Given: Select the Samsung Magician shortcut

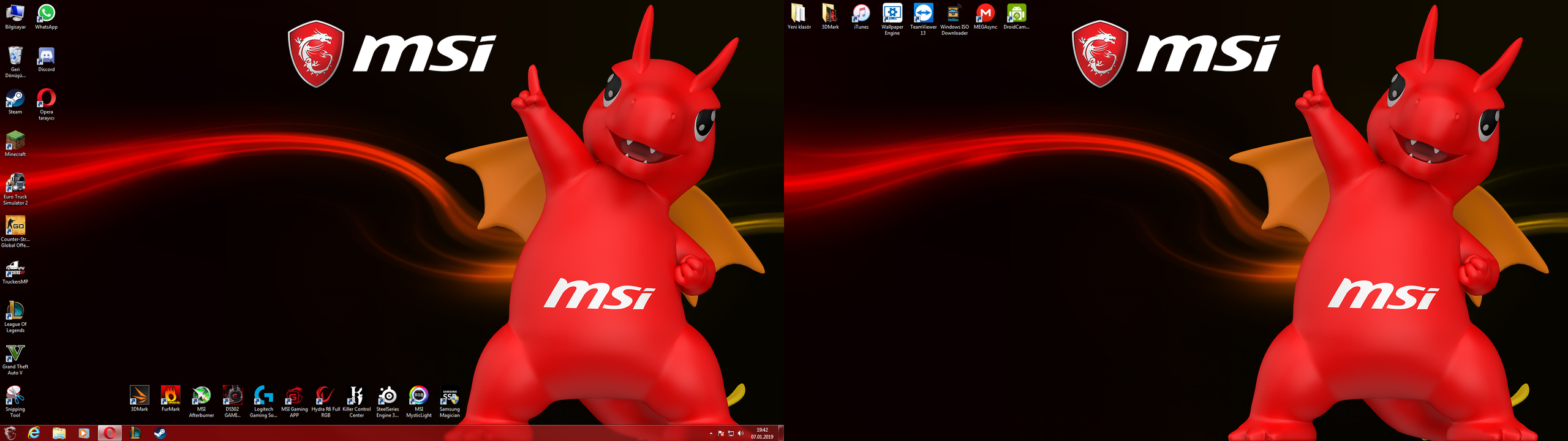Looking at the screenshot, I should coord(450,401).
